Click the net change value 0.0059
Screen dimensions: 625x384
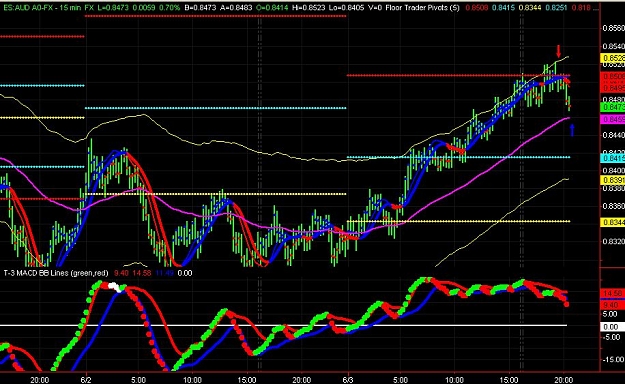(143, 8)
